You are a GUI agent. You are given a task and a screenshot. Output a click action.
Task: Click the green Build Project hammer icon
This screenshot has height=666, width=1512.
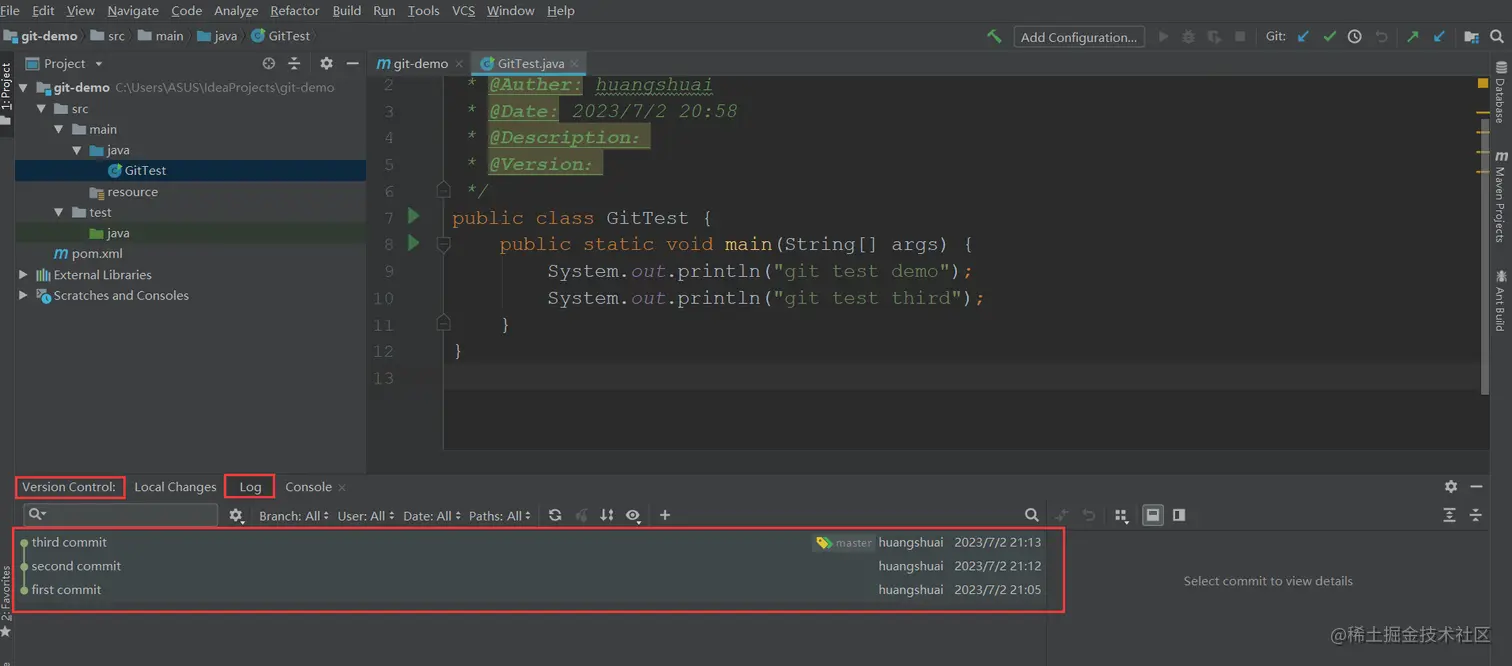point(994,36)
